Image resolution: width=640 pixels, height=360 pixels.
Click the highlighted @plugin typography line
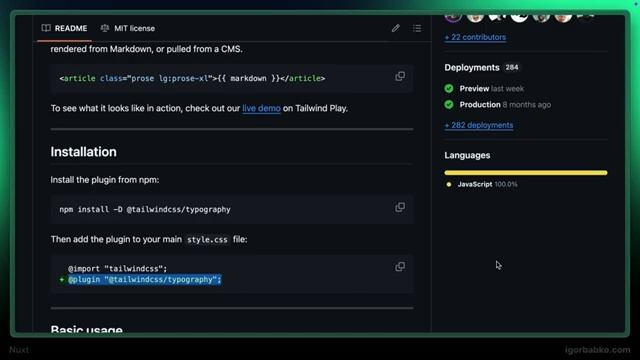click(144, 280)
